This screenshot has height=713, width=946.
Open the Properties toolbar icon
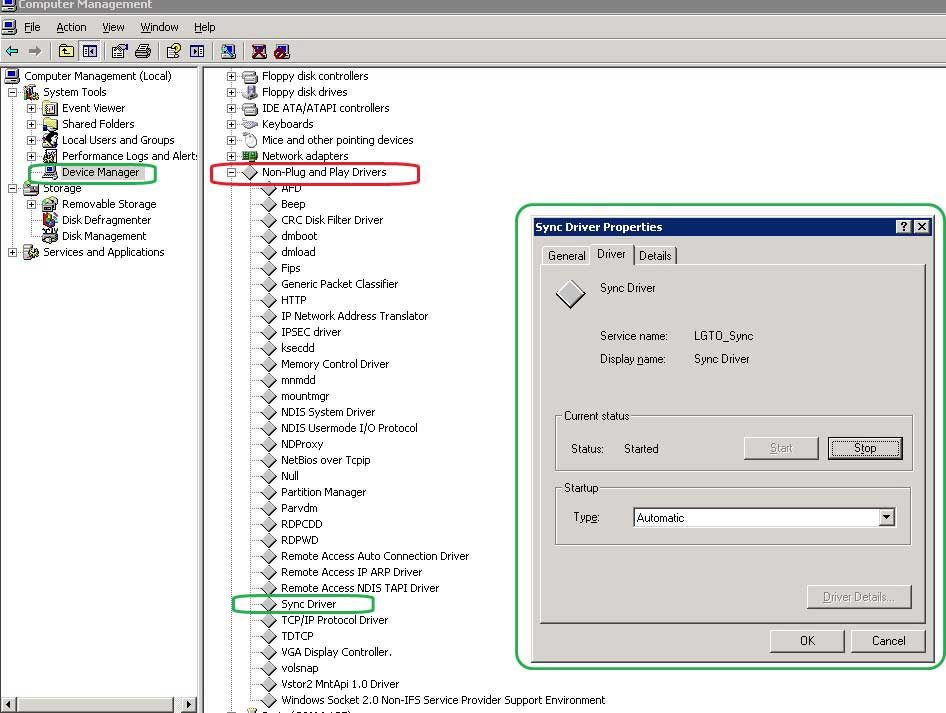click(119, 51)
